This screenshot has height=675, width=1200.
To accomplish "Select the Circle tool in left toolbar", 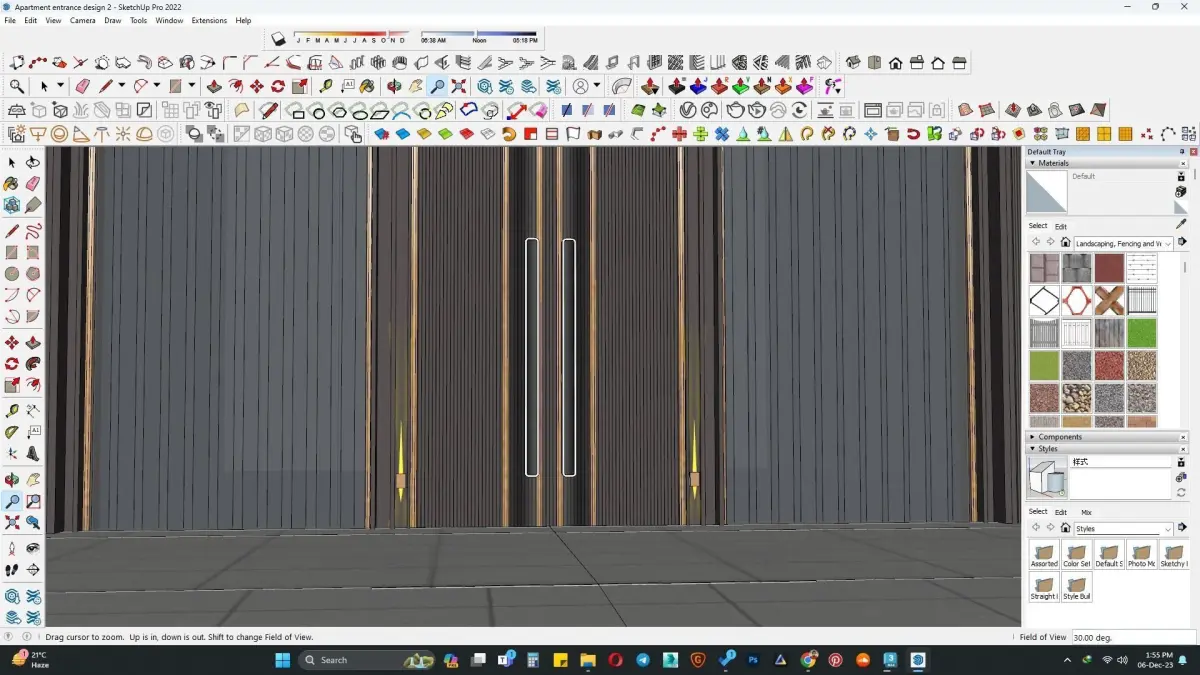I will pos(12,273).
